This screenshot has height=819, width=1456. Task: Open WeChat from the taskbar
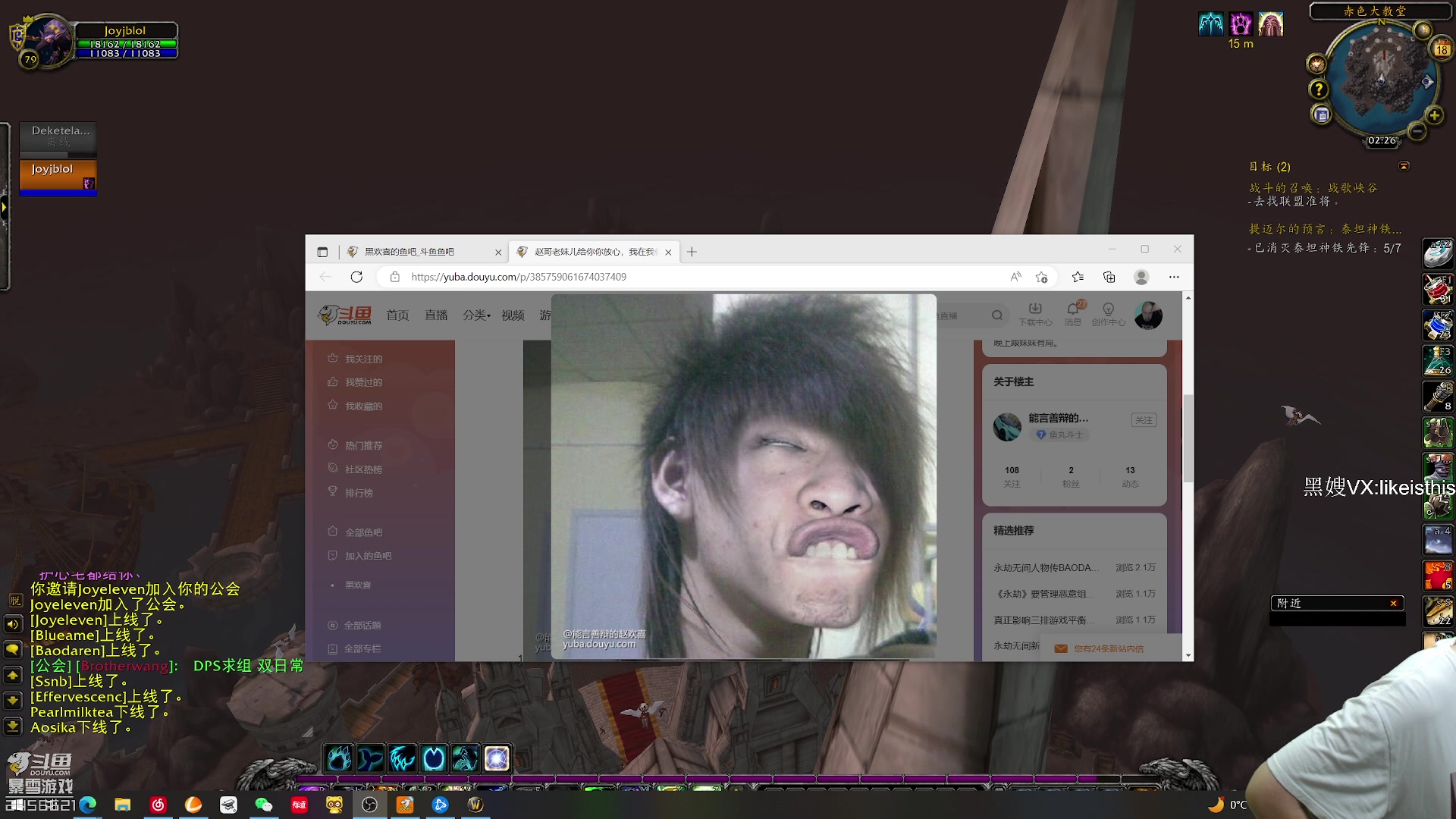coord(263,805)
